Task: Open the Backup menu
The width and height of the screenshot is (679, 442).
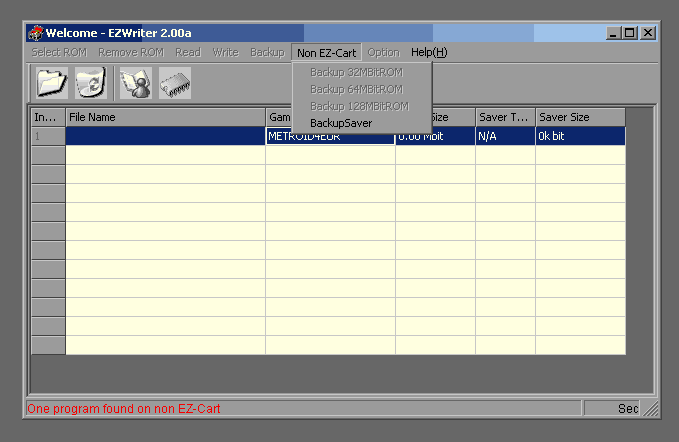Action: coord(267,52)
